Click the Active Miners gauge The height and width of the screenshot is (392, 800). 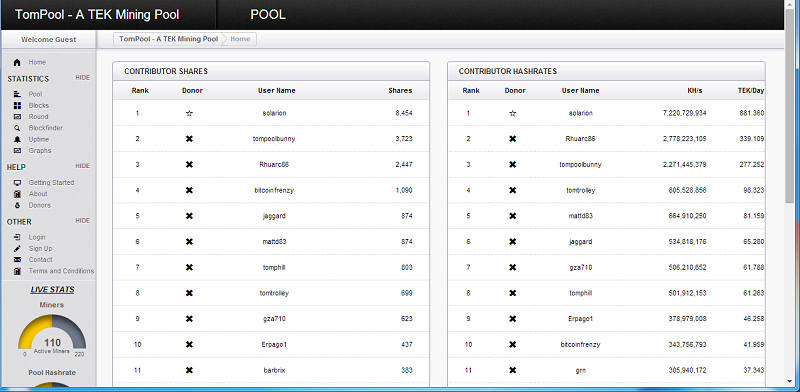click(52, 335)
